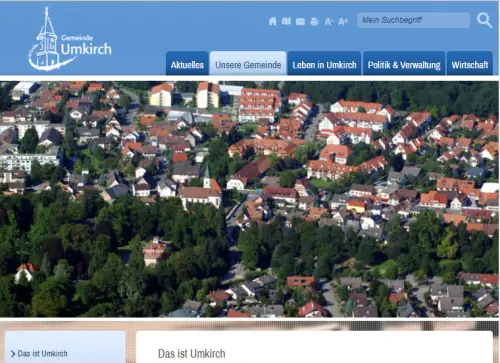Screen dimensions: 500x363
Task: Select the Unsere Gemeinde tab
Action: (248, 63)
